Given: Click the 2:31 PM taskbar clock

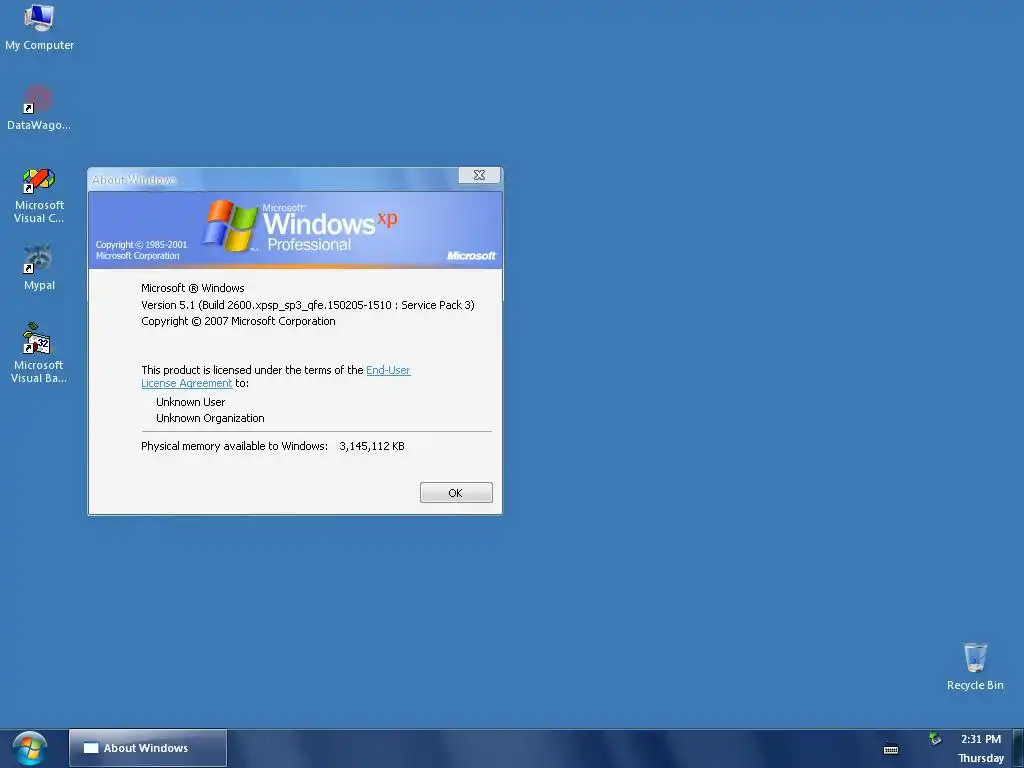Looking at the screenshot, I should [980, 739].
